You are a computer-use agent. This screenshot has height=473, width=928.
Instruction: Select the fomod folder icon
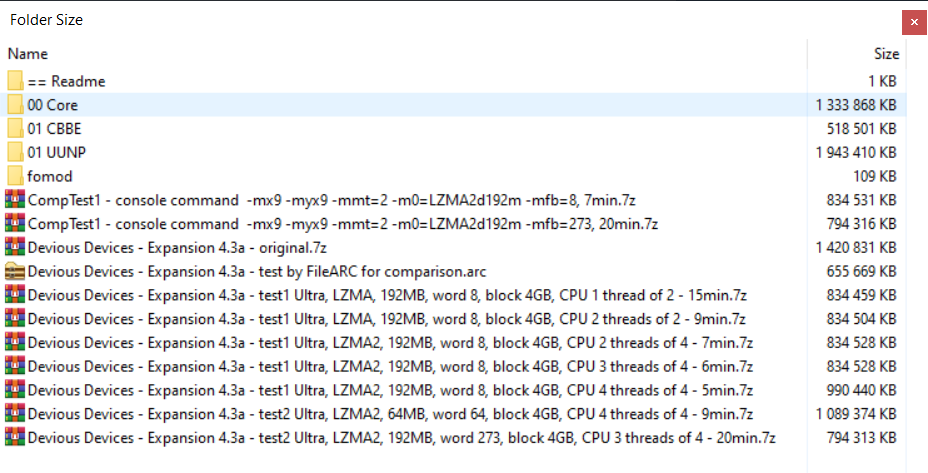[15, 176]
